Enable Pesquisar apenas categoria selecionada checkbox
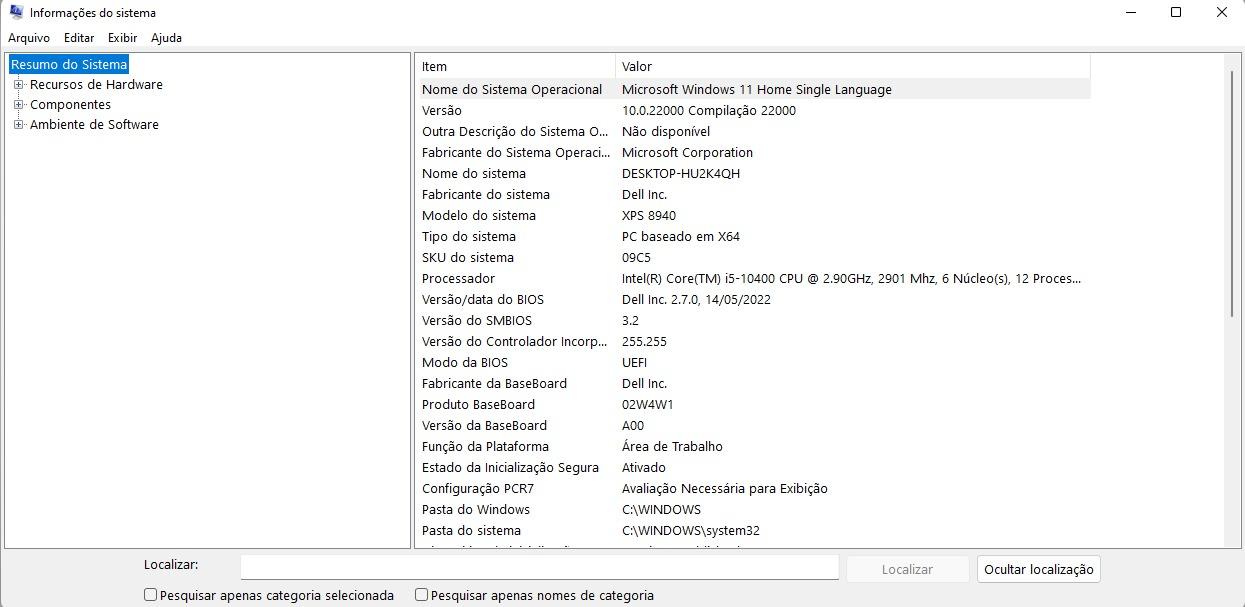This screenshot has height=607, width=1245. pos(151,595)
